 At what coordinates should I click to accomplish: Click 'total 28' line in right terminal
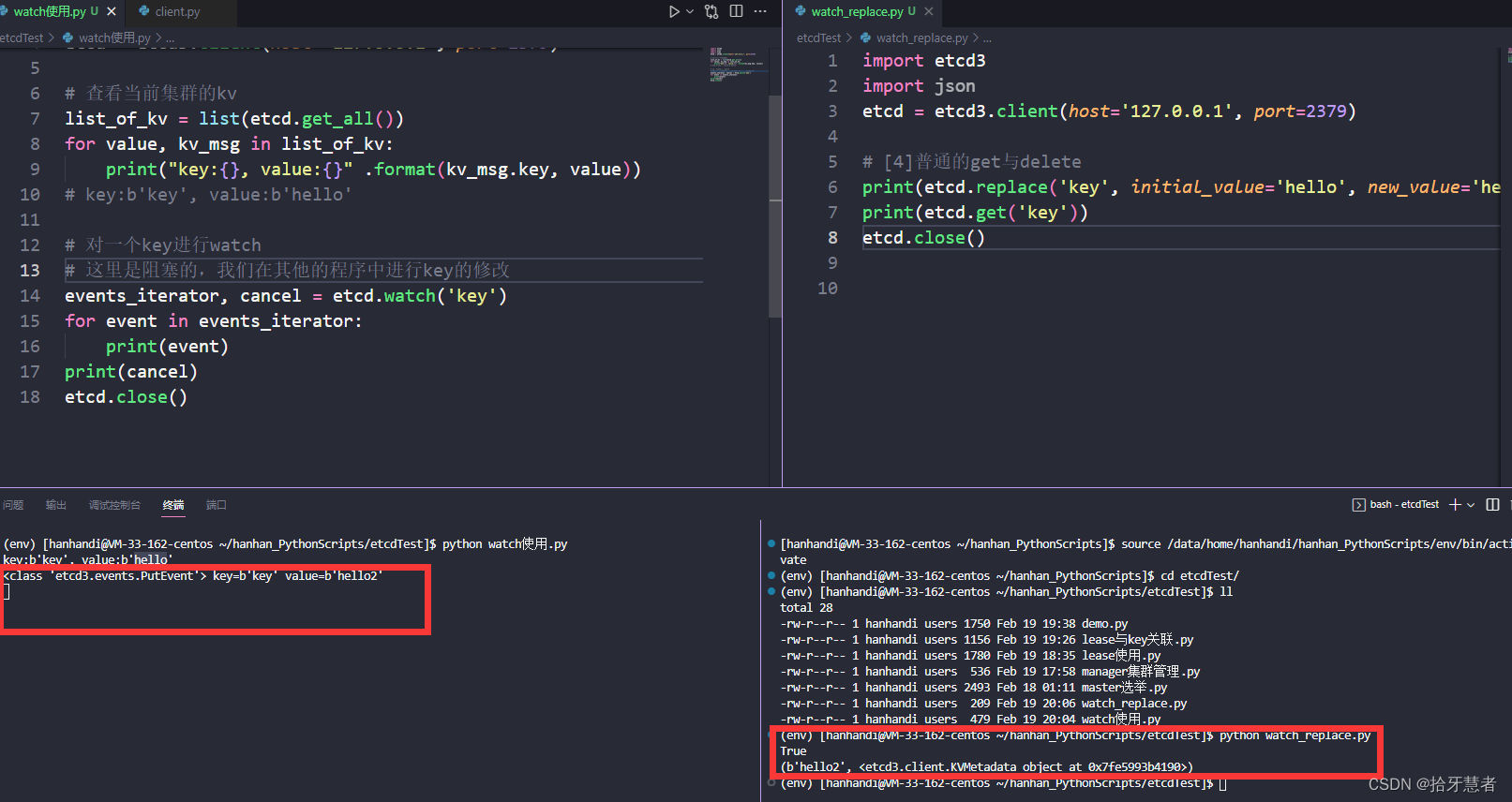point(806,608)
